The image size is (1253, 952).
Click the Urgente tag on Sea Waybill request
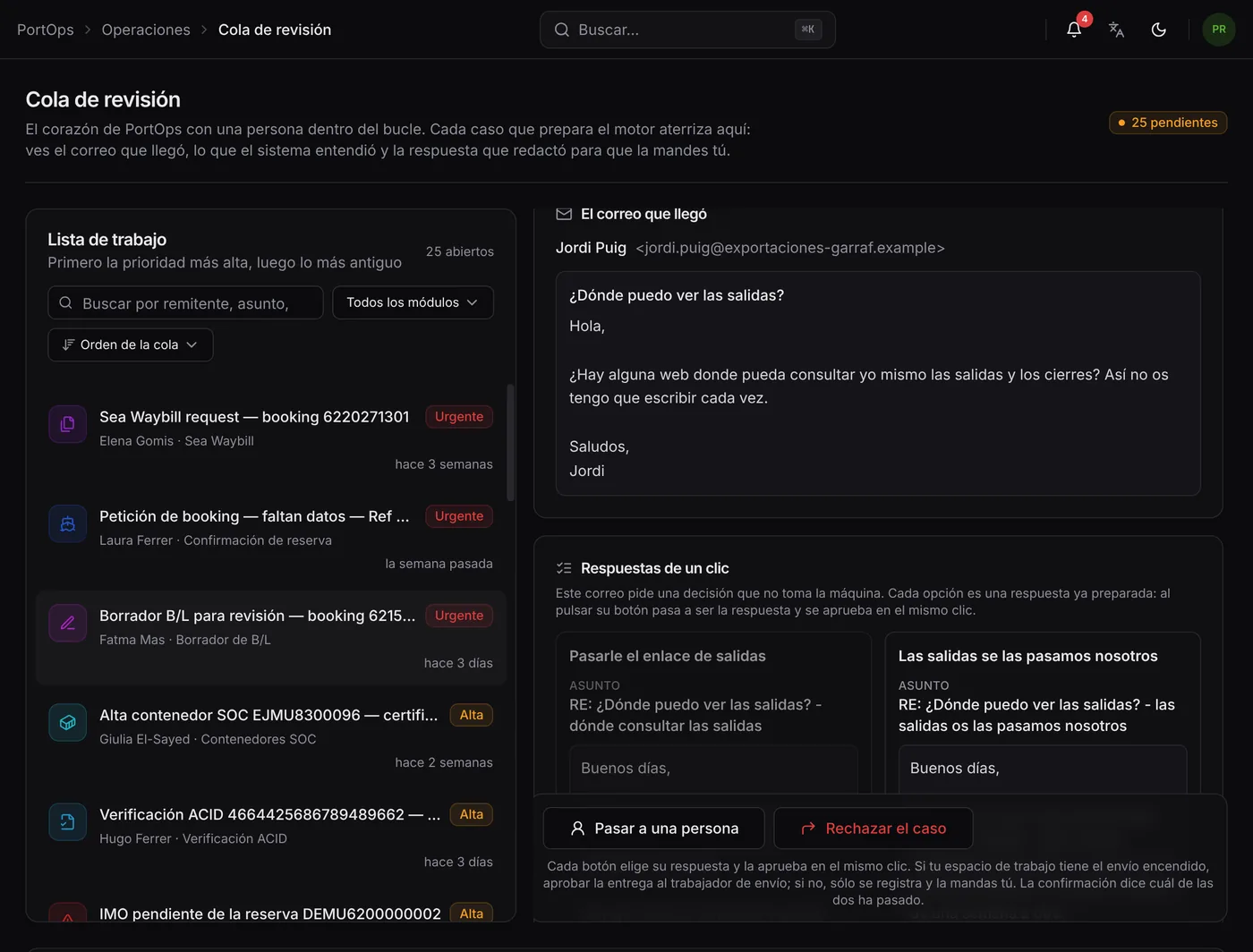click(459, 417)
